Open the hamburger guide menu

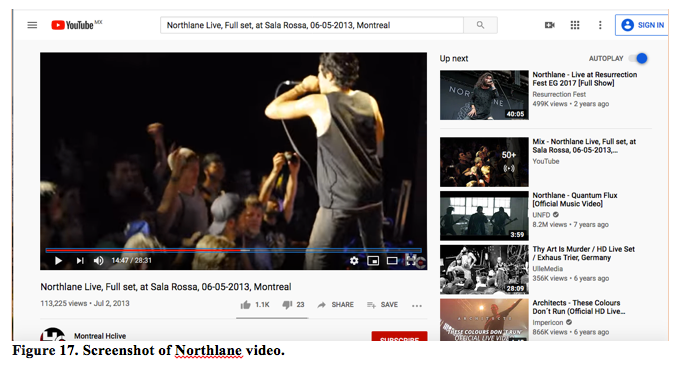tap(32, 25)
